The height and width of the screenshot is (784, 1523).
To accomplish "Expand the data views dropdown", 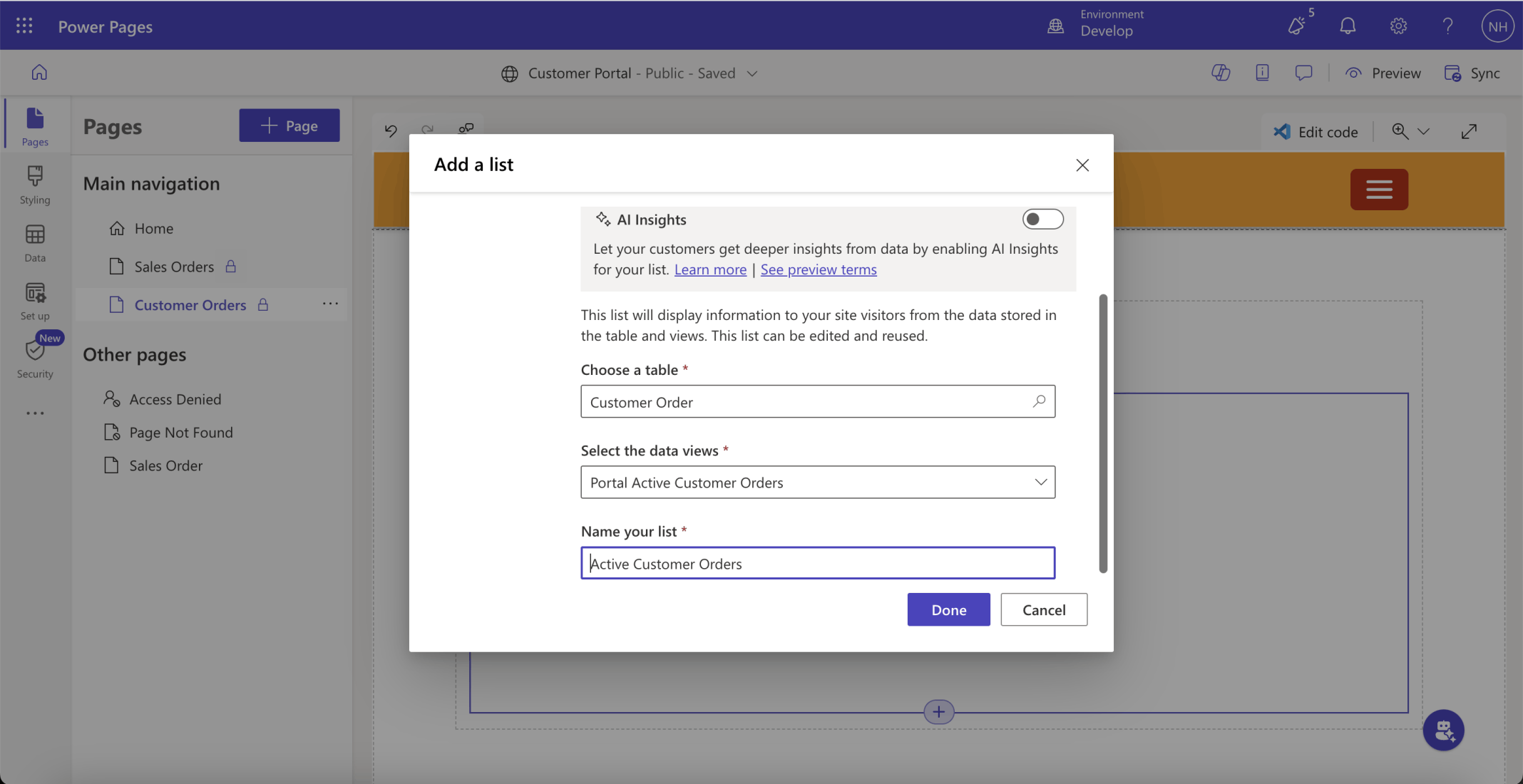I will click(1040, 483).
